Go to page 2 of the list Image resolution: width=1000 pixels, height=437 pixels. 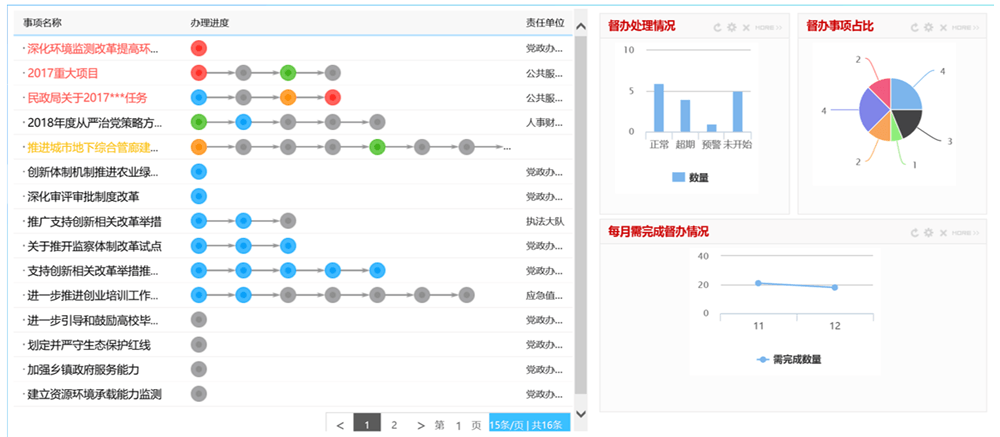click(394, 425)
